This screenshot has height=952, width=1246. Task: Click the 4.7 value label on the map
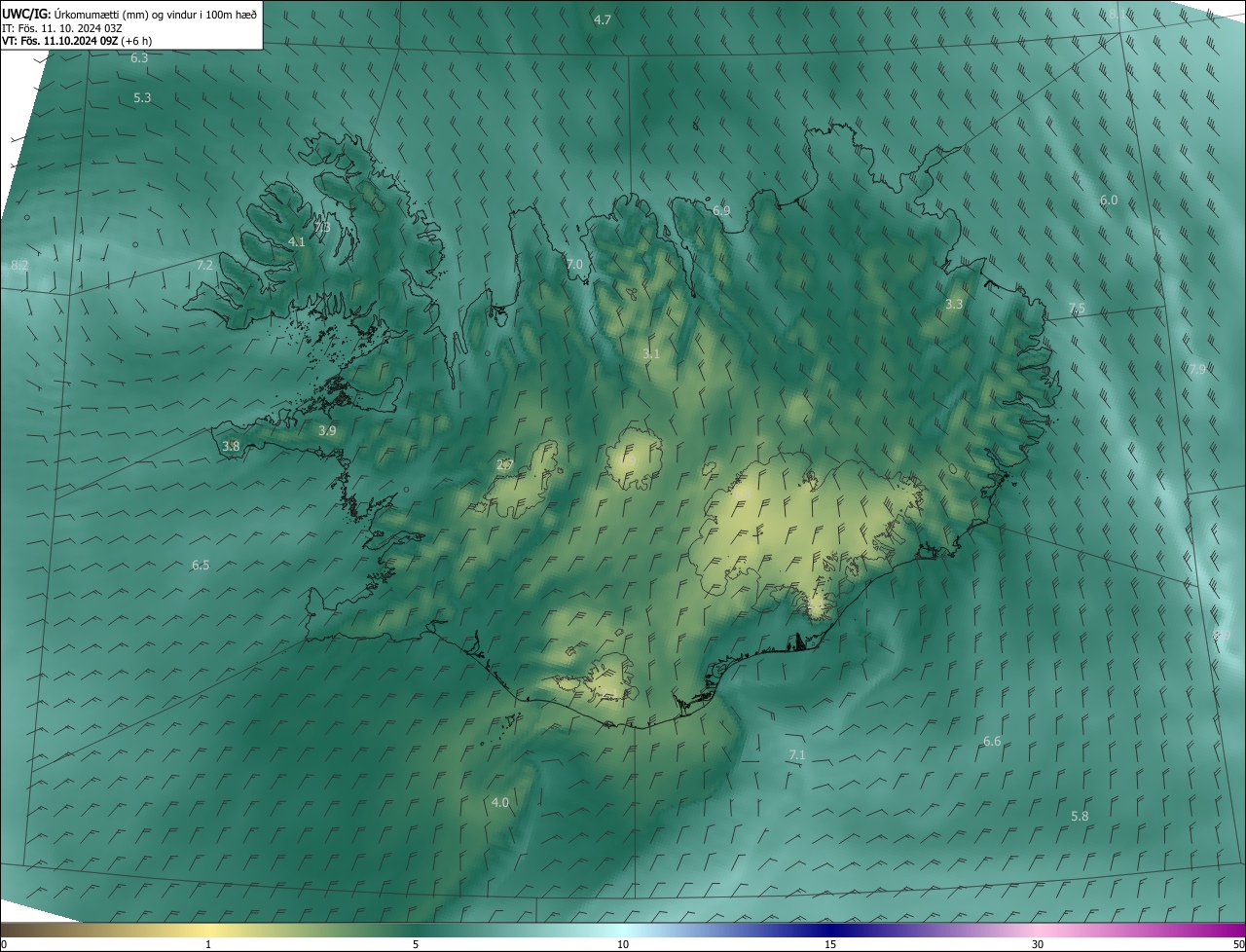[603, 20]
